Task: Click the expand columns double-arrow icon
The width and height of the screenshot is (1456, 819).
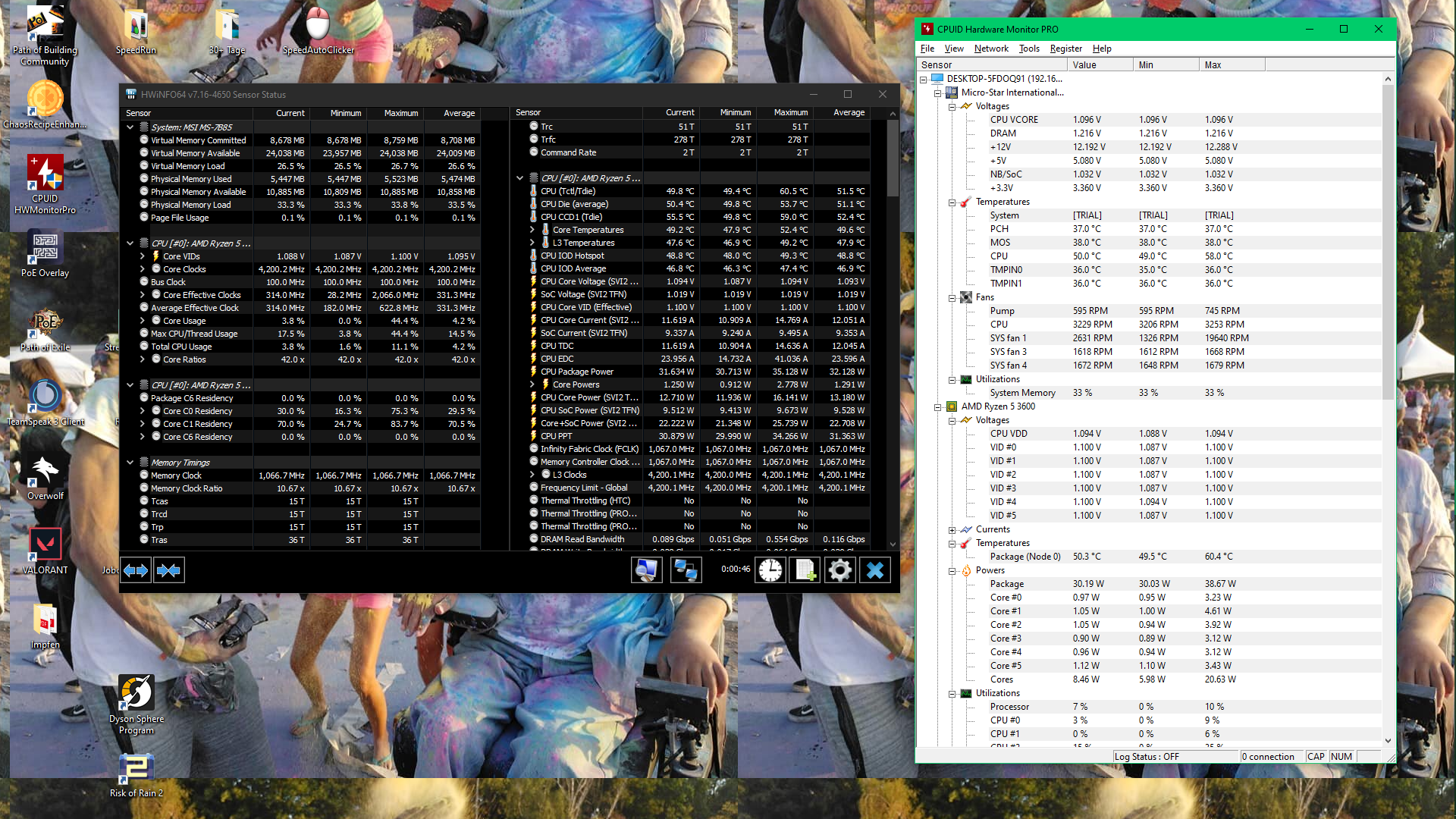Action: point(136,570)
